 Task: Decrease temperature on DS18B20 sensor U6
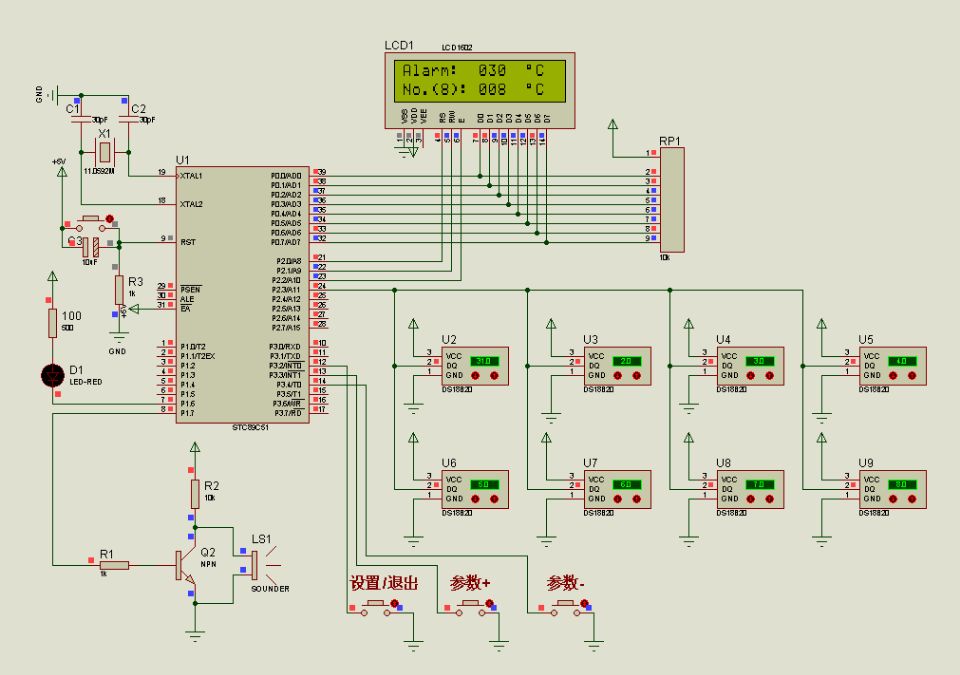pos(475,499)
